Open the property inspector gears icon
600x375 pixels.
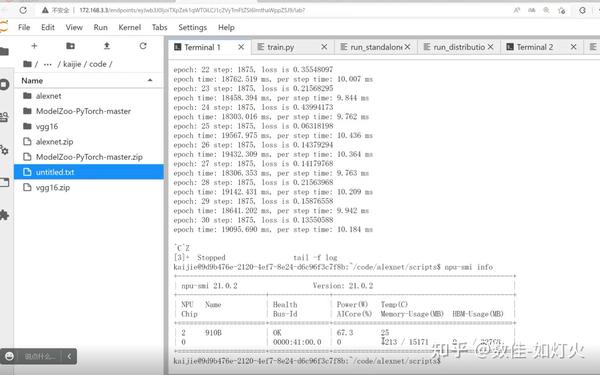(4, 150)
